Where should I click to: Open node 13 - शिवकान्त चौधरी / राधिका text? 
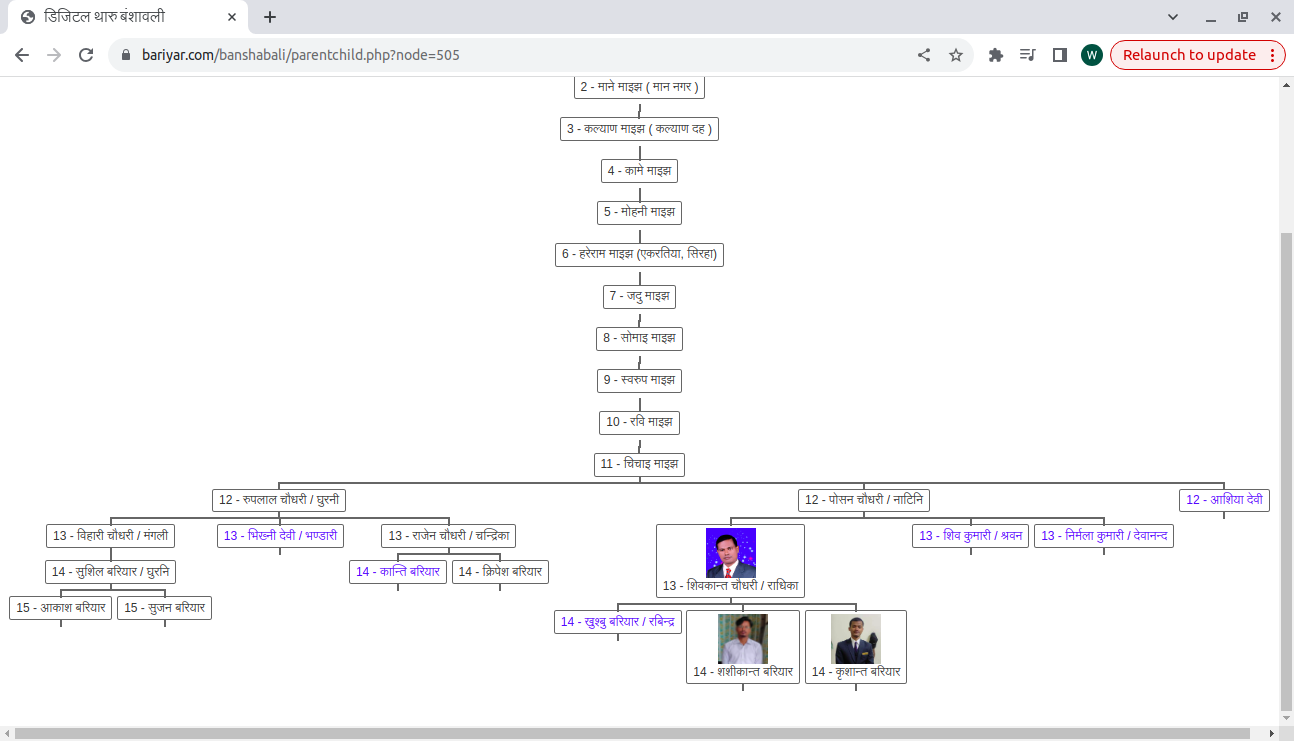[730, 586]
